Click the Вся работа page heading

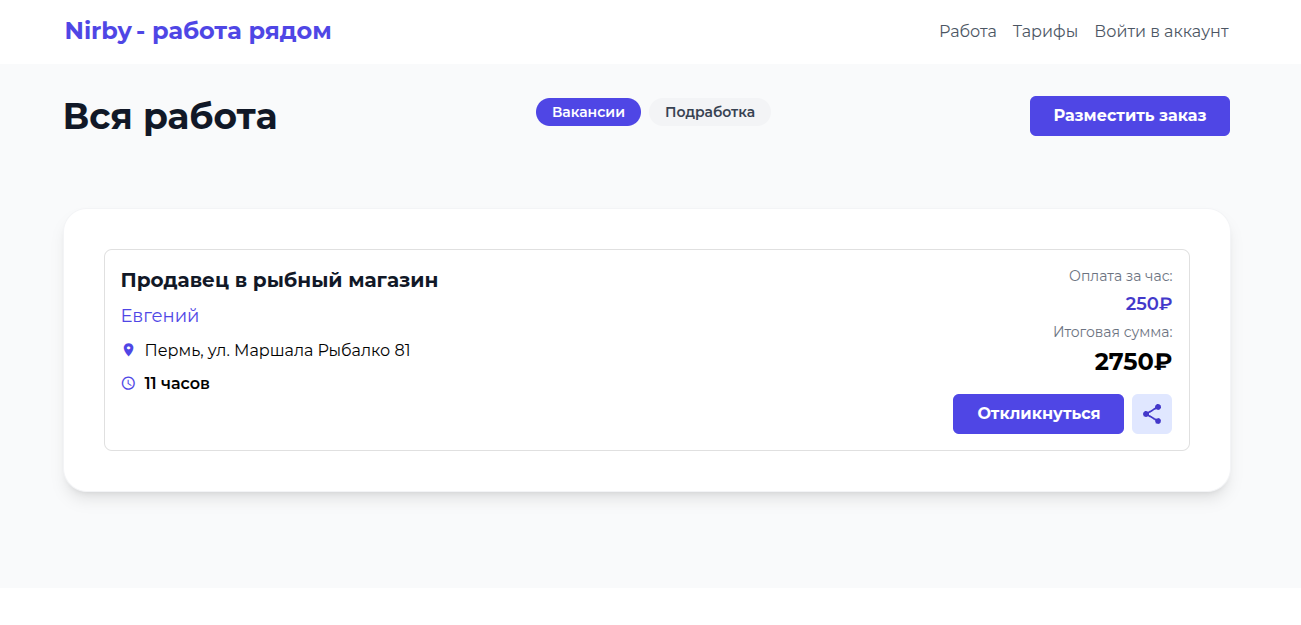click(x=169, y=115)
